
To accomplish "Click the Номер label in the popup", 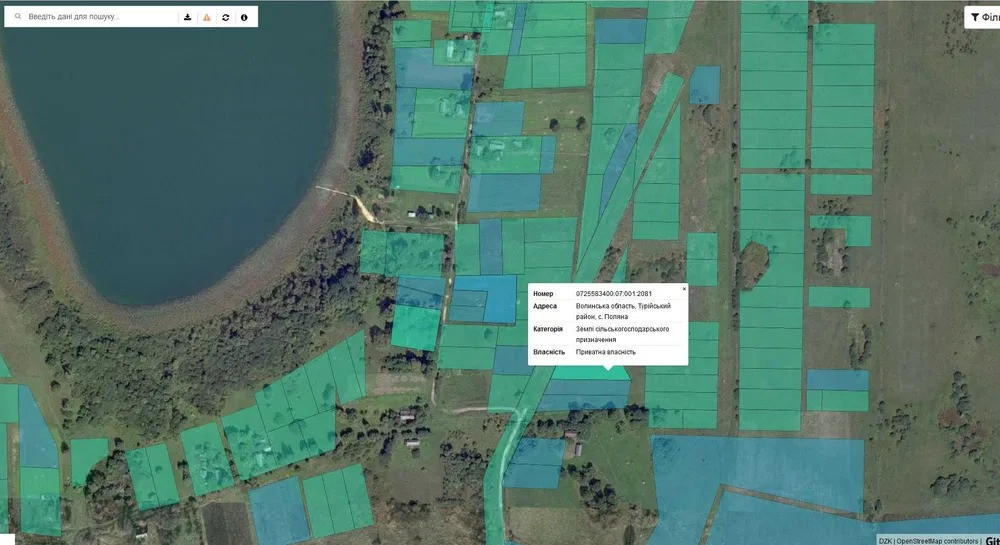I will (x=543, y=294).
